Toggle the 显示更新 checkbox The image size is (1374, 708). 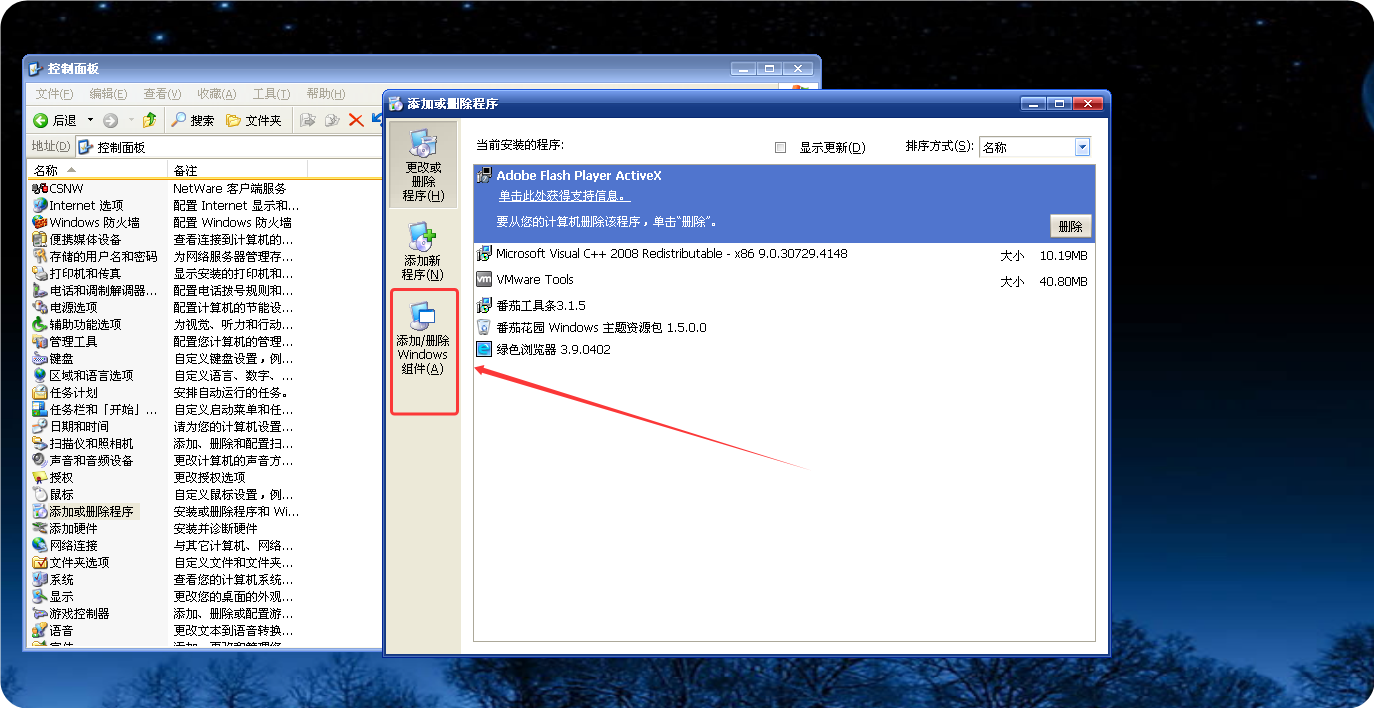(781, 147)
